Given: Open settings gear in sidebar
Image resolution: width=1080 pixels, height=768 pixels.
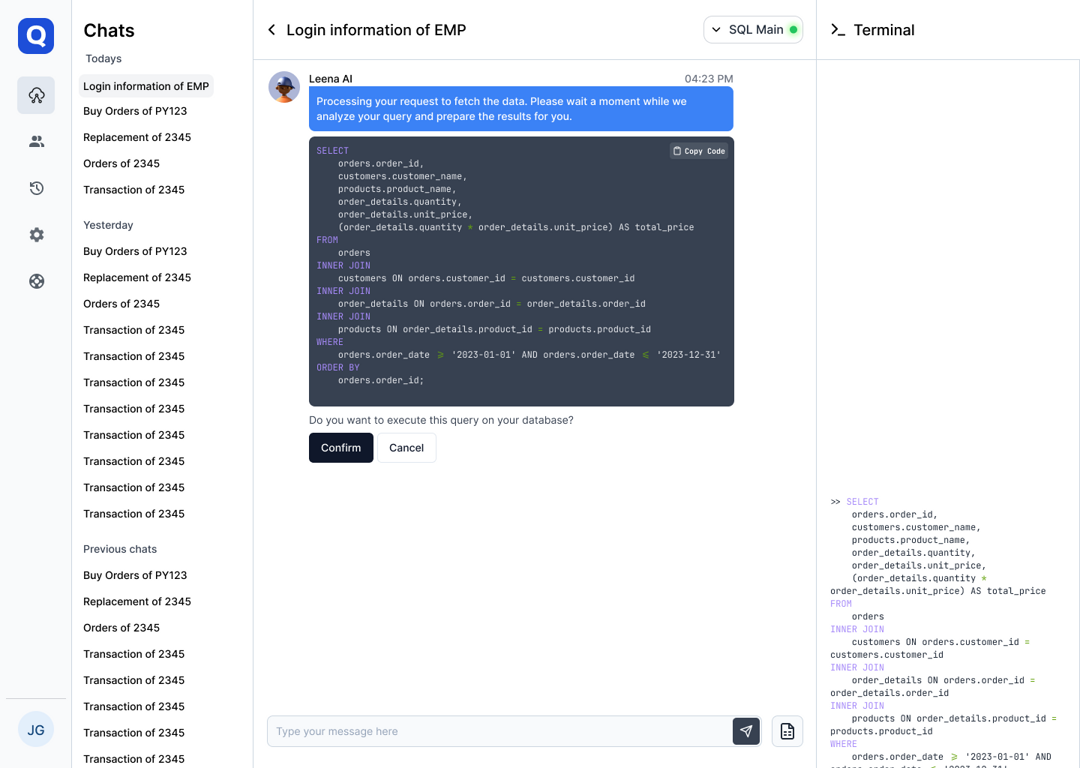Looking at the screenshot, I should [36, 235].
